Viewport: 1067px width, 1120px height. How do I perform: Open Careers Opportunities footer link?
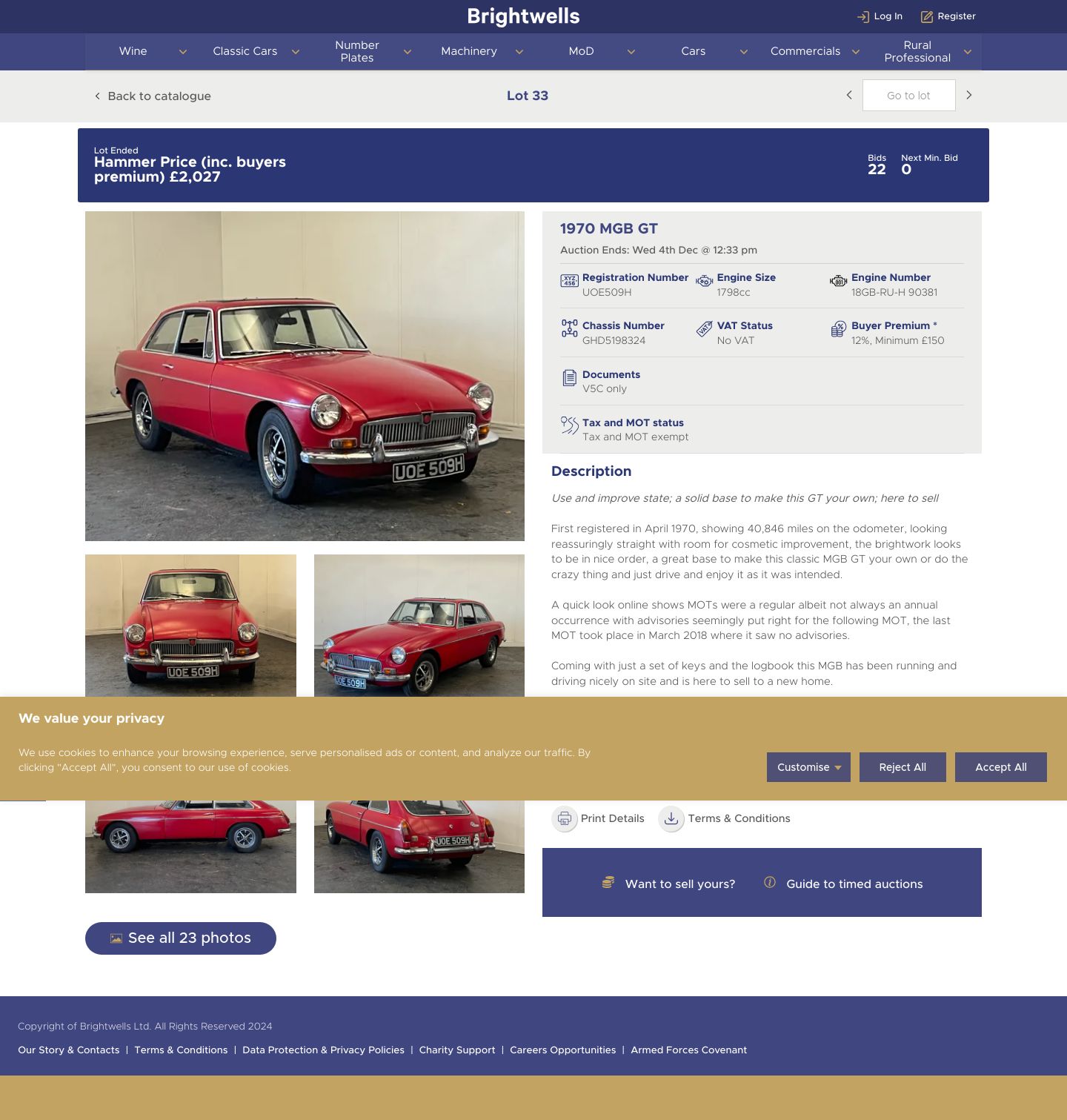pyautogui.click(x=563, y=1050)
